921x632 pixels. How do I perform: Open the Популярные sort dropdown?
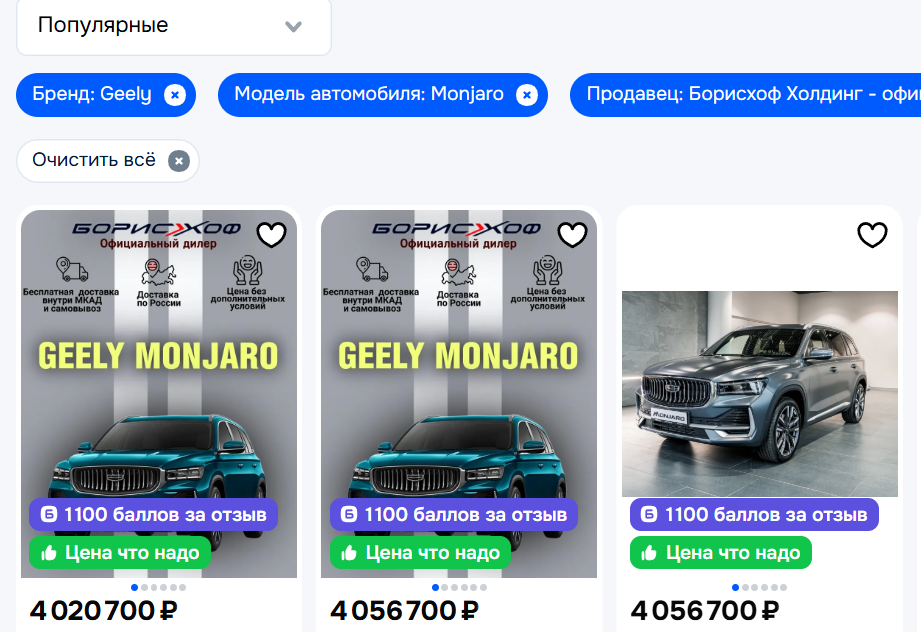point(174,26)
